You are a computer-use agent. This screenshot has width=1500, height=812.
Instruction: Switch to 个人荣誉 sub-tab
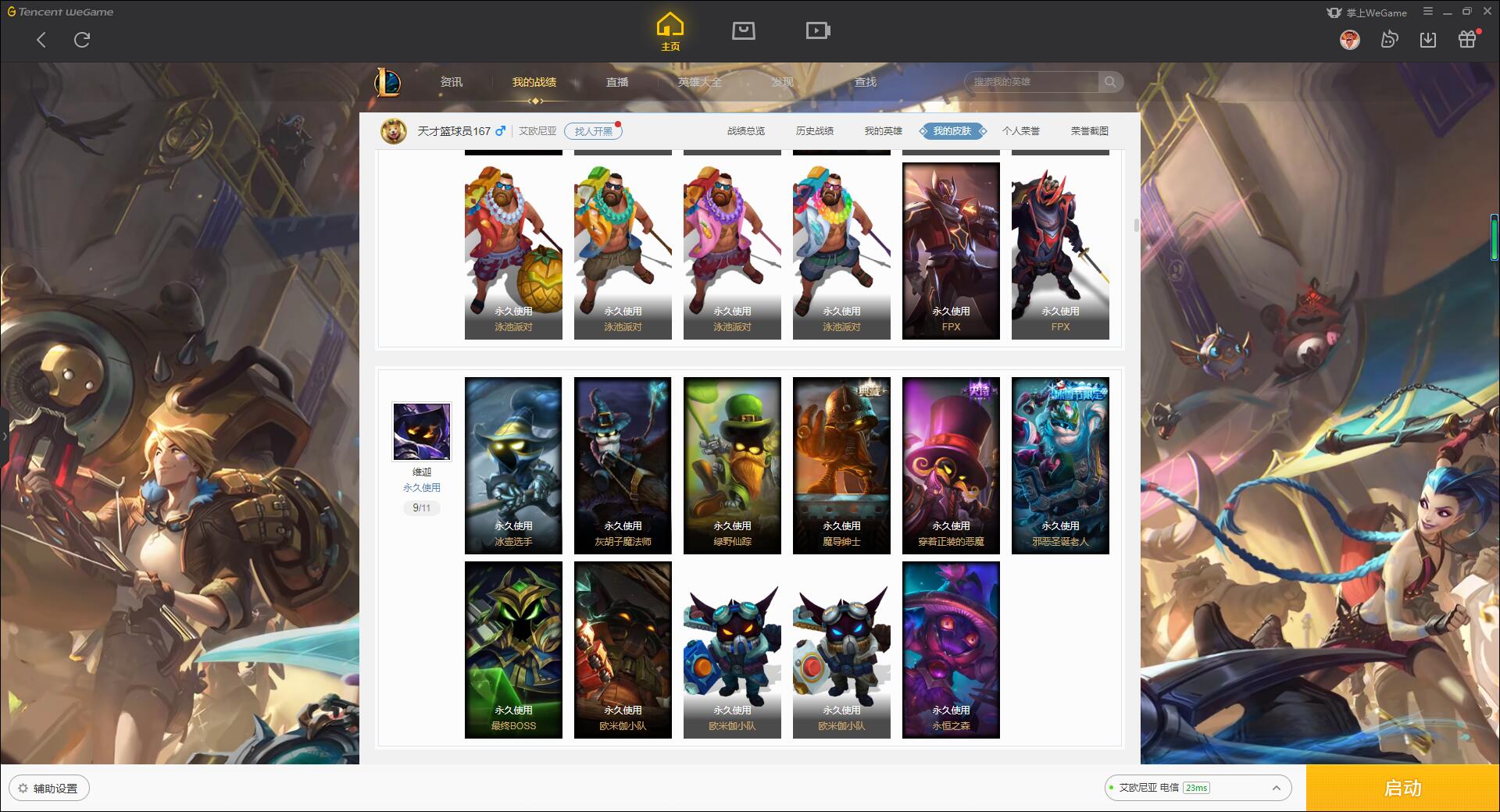[1021, 131]
